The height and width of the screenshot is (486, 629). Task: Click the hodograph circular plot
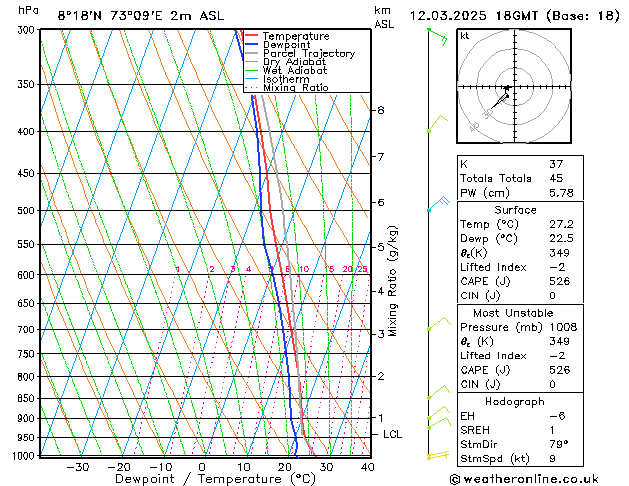point(514,86)
